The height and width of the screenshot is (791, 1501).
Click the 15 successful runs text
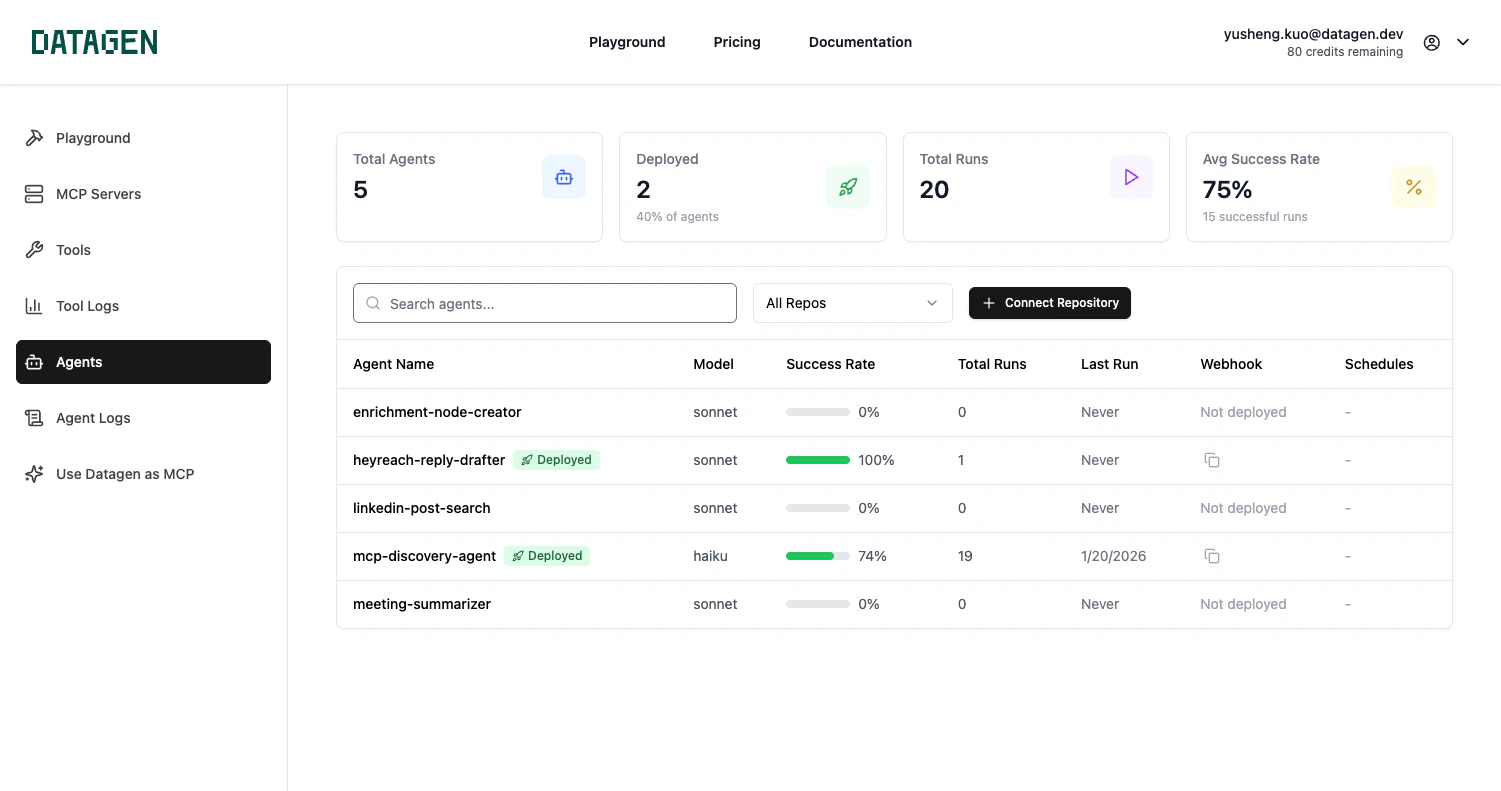[x=1255, y=217]
